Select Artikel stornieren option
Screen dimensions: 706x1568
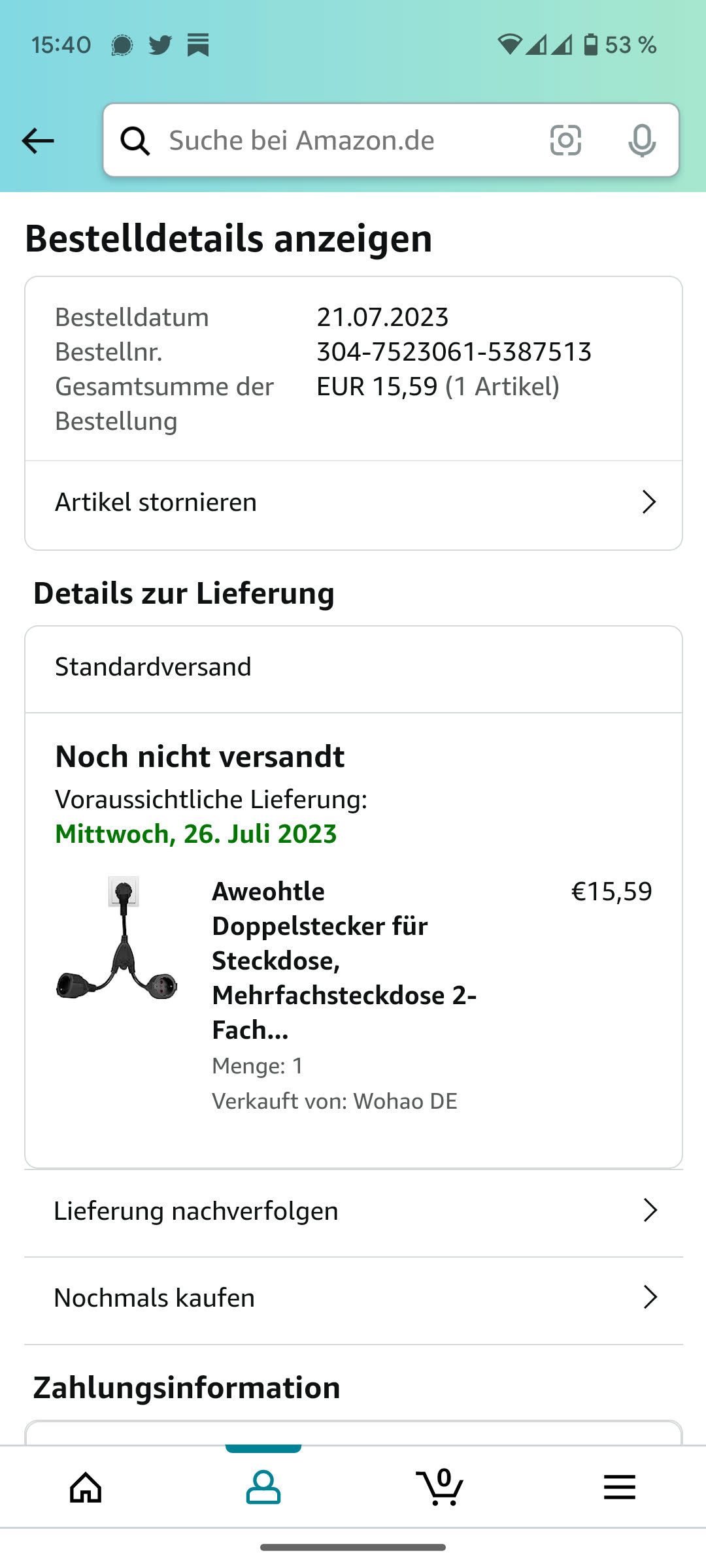point(156,502)
